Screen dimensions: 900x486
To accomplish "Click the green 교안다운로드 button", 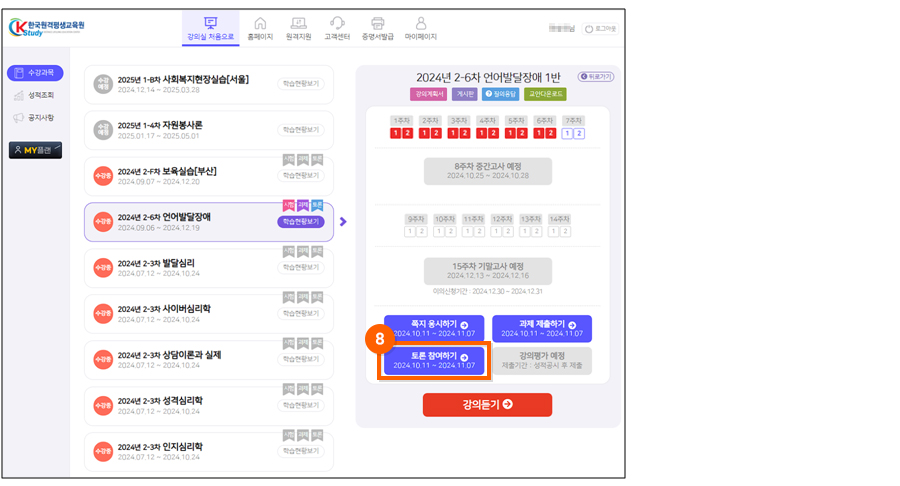I will tap(544, 94).
